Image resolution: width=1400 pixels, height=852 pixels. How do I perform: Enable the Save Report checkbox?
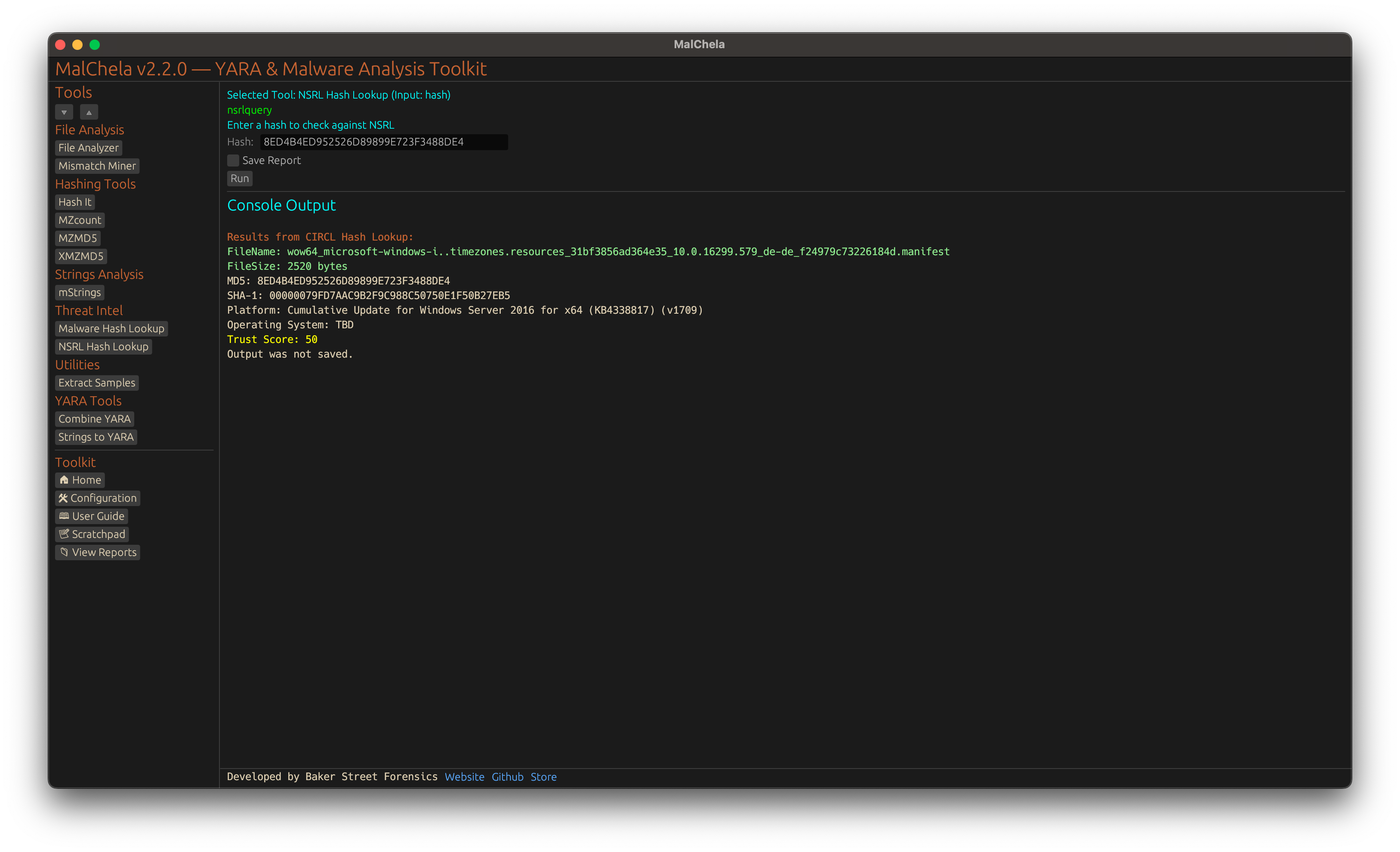coord(233,160)
